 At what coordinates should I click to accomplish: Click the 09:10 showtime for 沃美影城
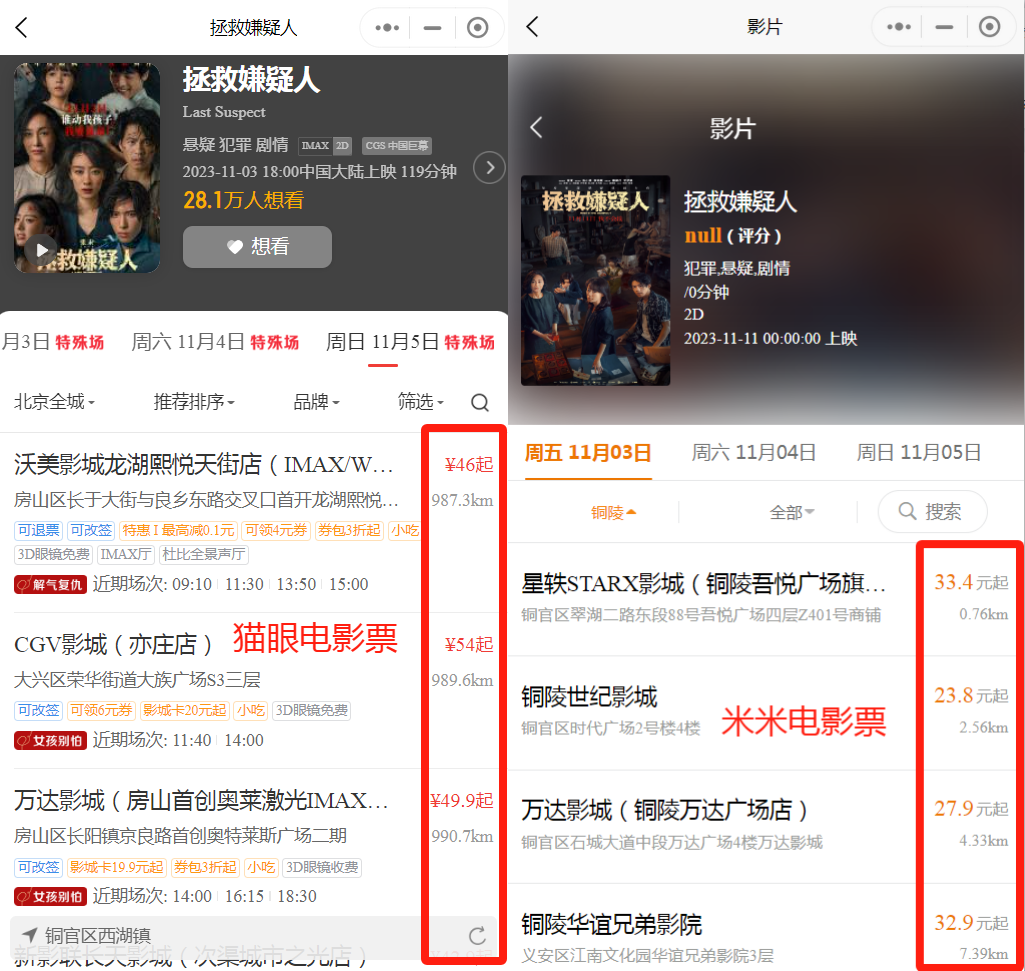(x=192, y=584)
